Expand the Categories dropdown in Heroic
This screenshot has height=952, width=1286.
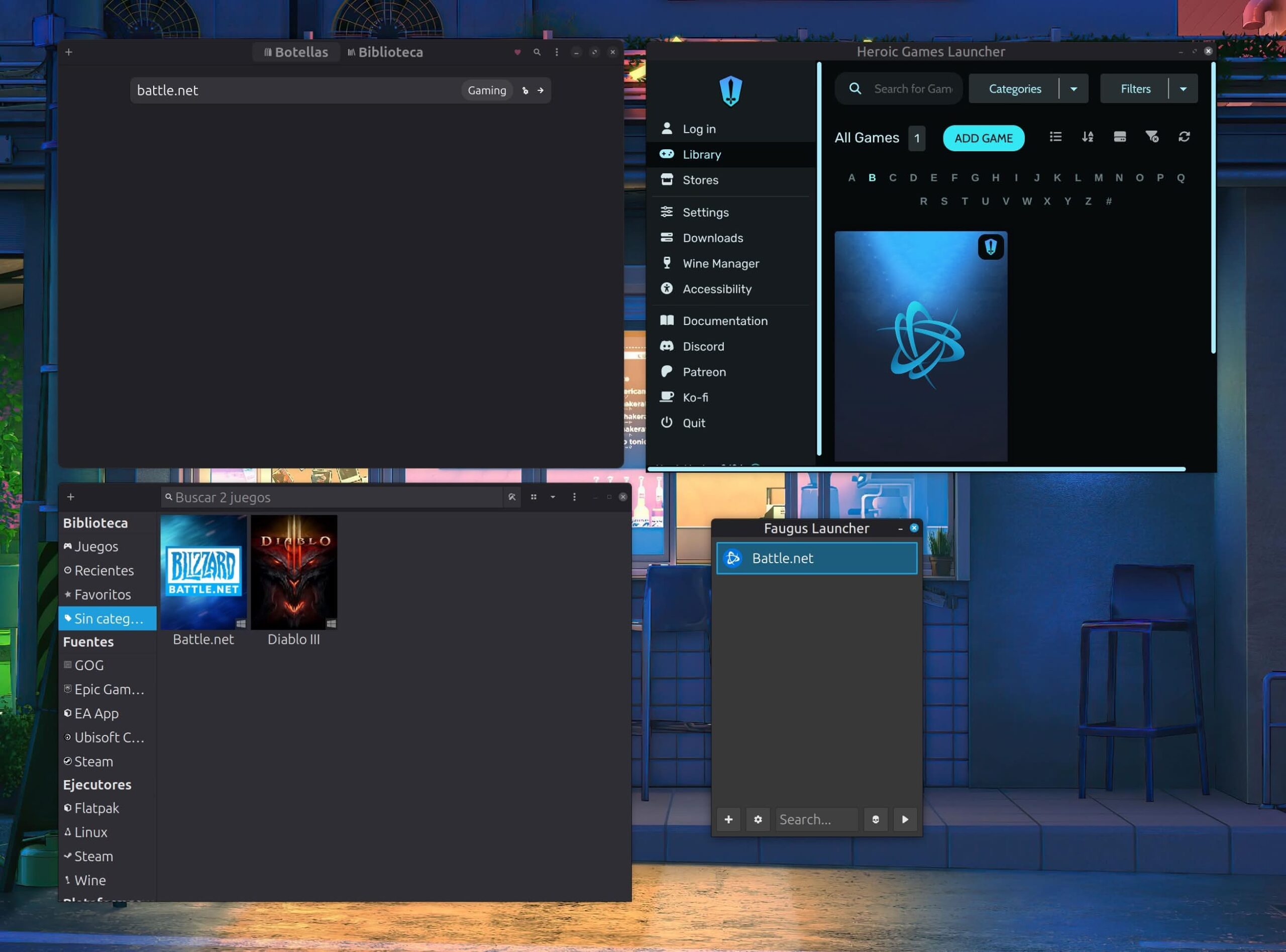pyautogui.click(x=1074, y=88)
